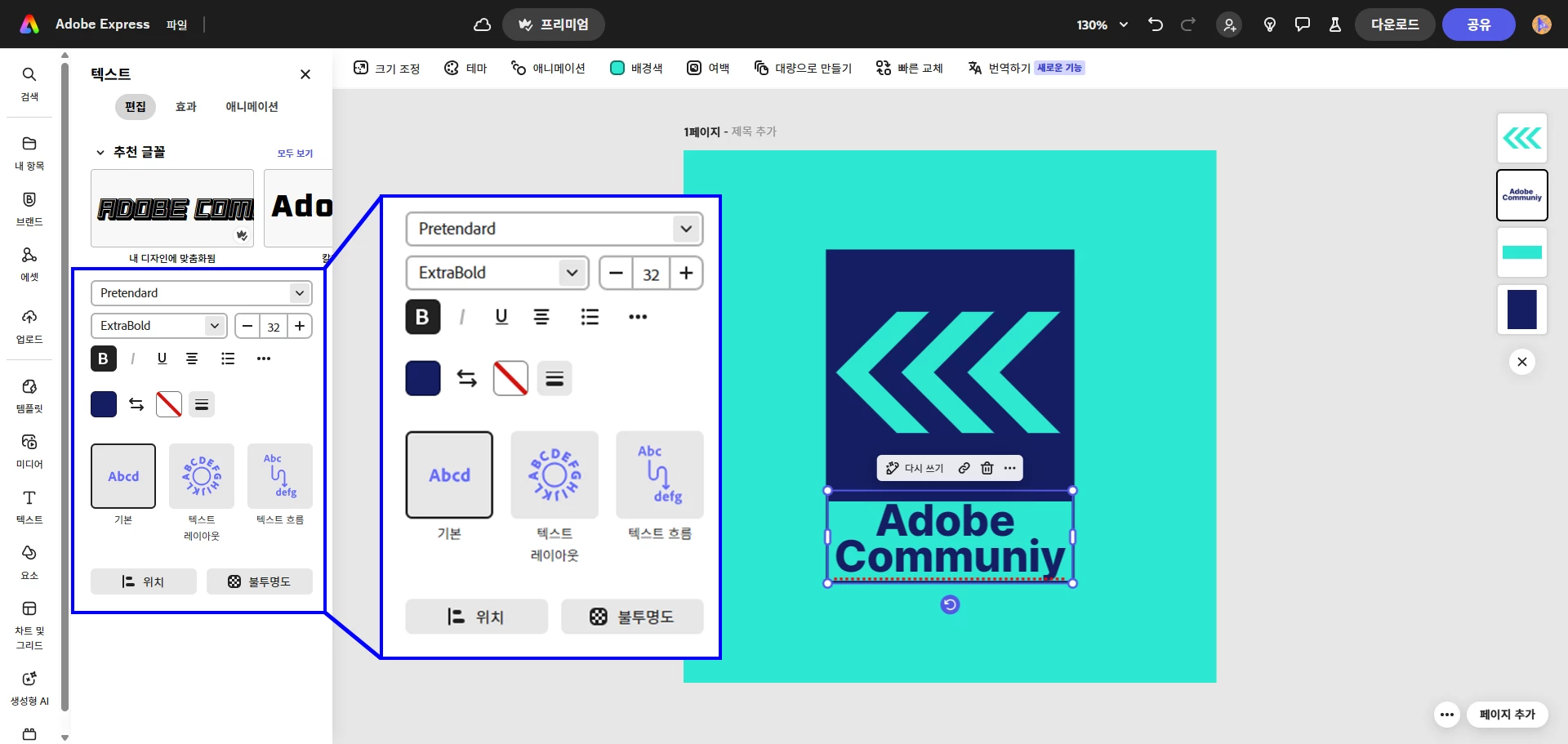1568x744 pixels.
Task: Click the 다운로드 download button
Action: [1395, 25]
